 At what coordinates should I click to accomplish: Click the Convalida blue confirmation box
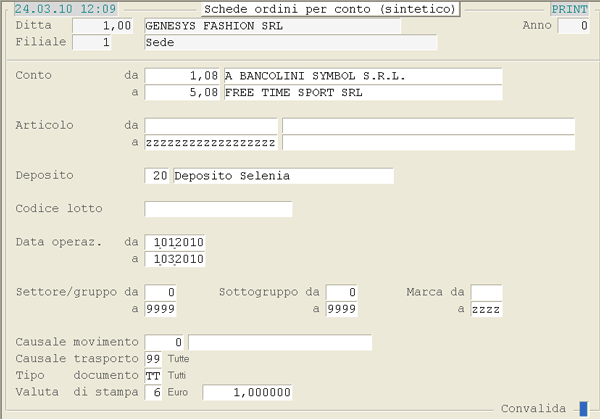(583, 408)
